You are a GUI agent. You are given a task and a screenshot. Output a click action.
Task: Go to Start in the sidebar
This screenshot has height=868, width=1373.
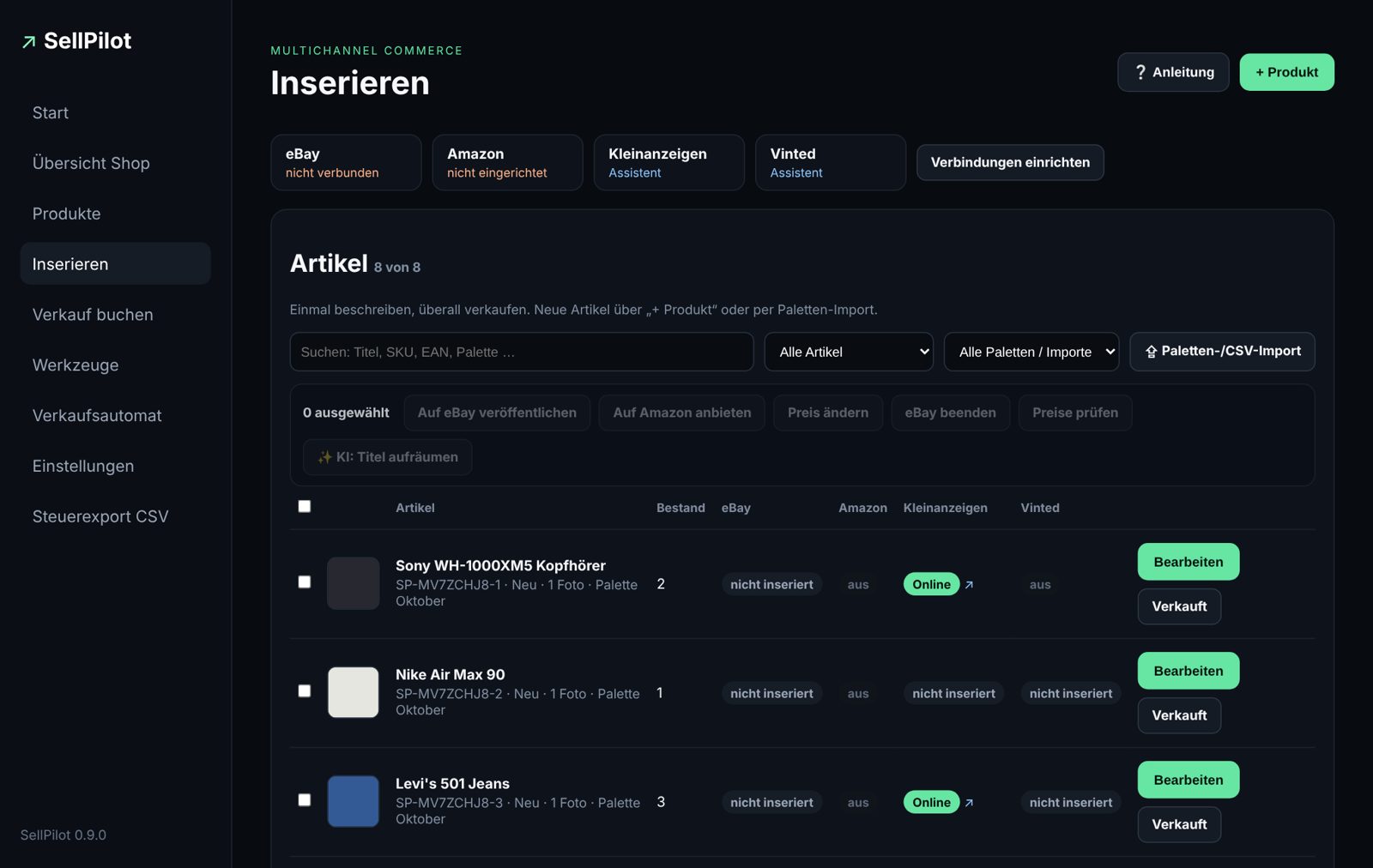[115, 112]
